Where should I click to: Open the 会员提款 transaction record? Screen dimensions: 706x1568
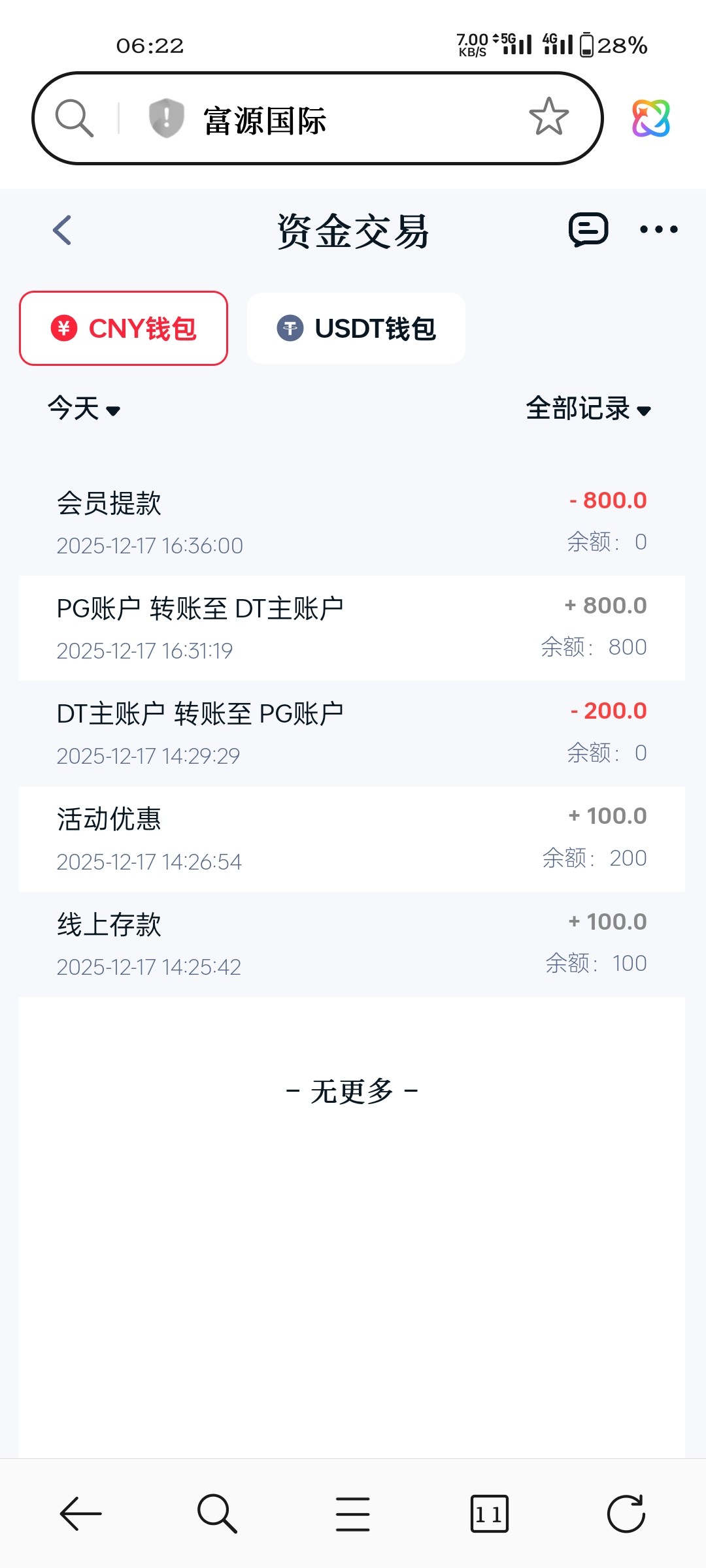tap(352, 522)
